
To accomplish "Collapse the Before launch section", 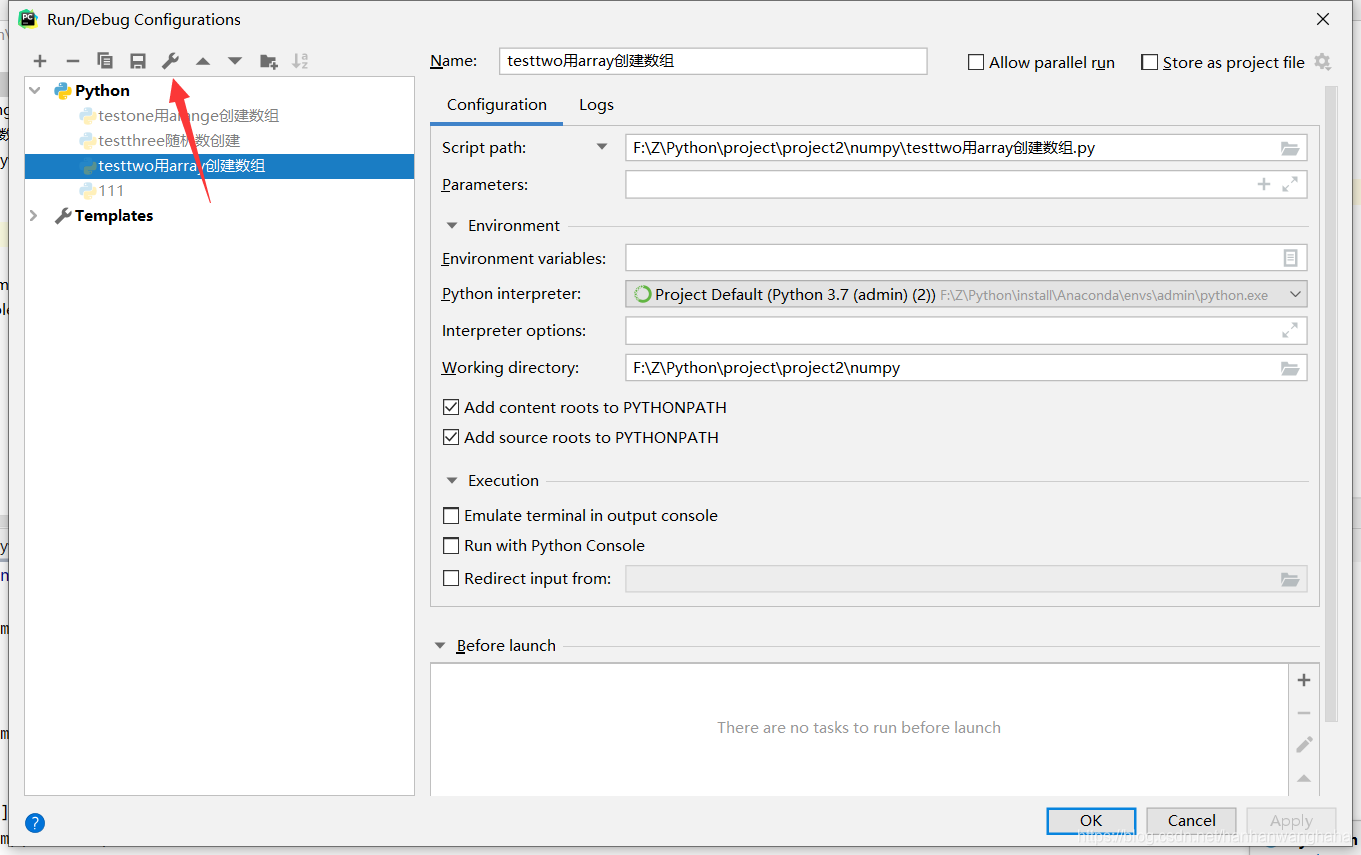I will 440,645.
